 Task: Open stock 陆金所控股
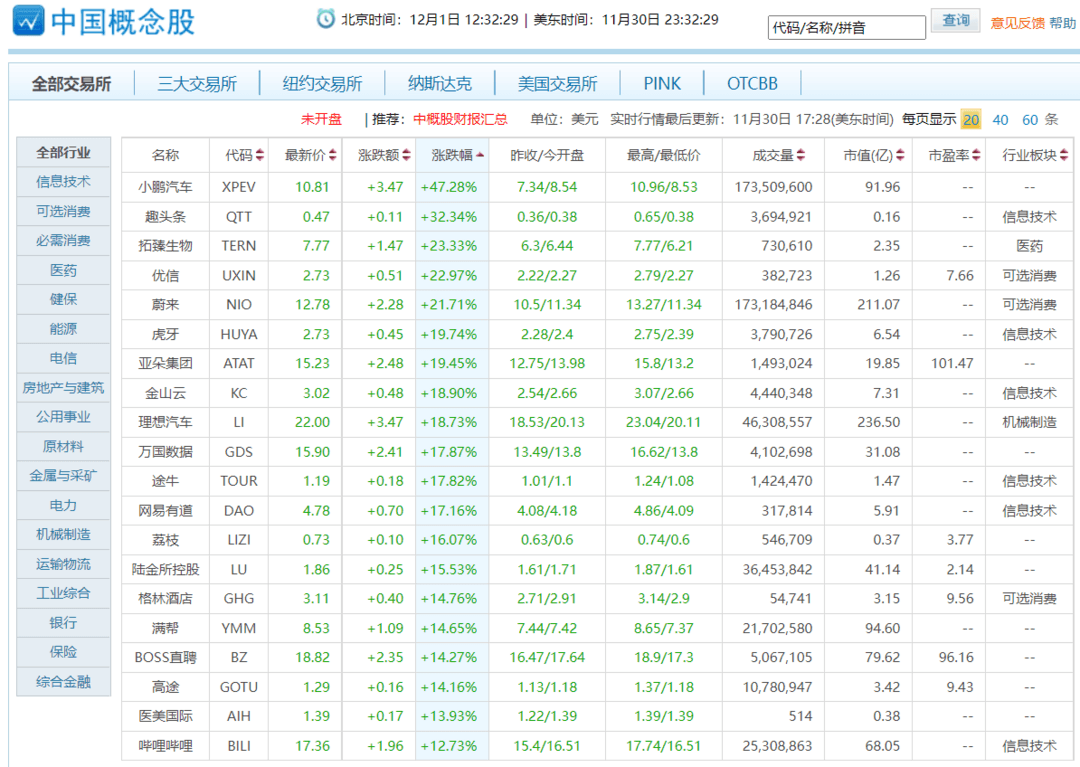(165, 569)
